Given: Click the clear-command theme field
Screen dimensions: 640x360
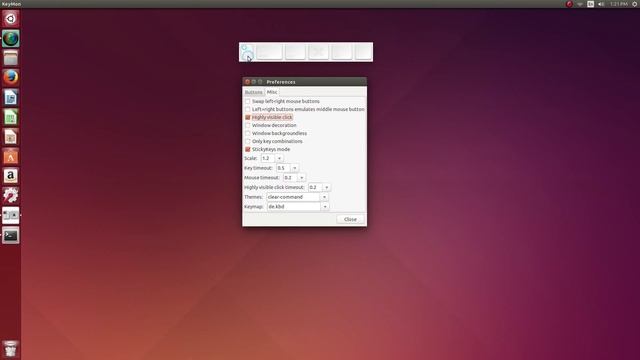Looking at the screenshot, I should [293, 197].
